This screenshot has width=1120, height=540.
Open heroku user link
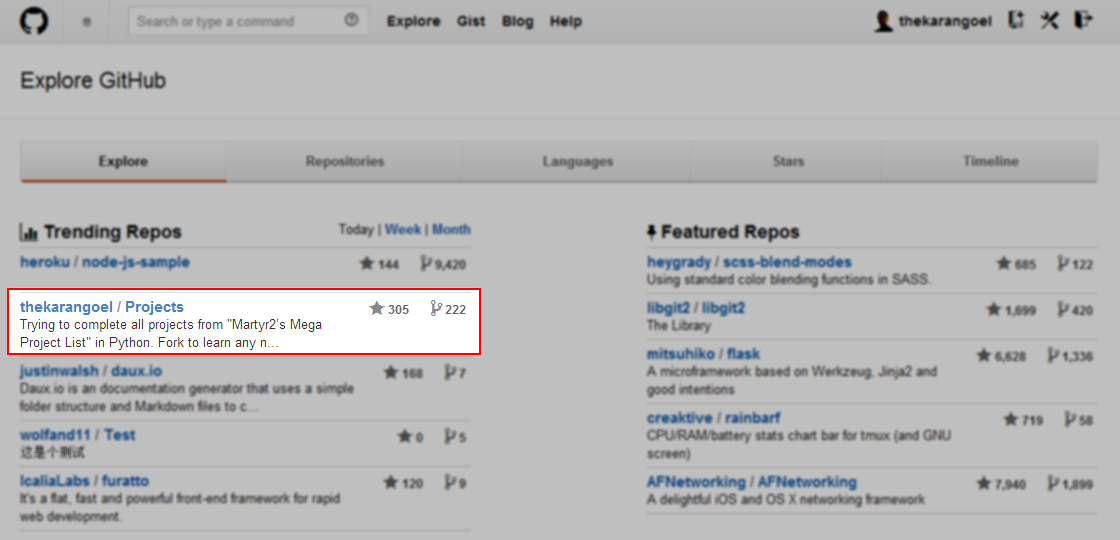click(x=45, y=261)
